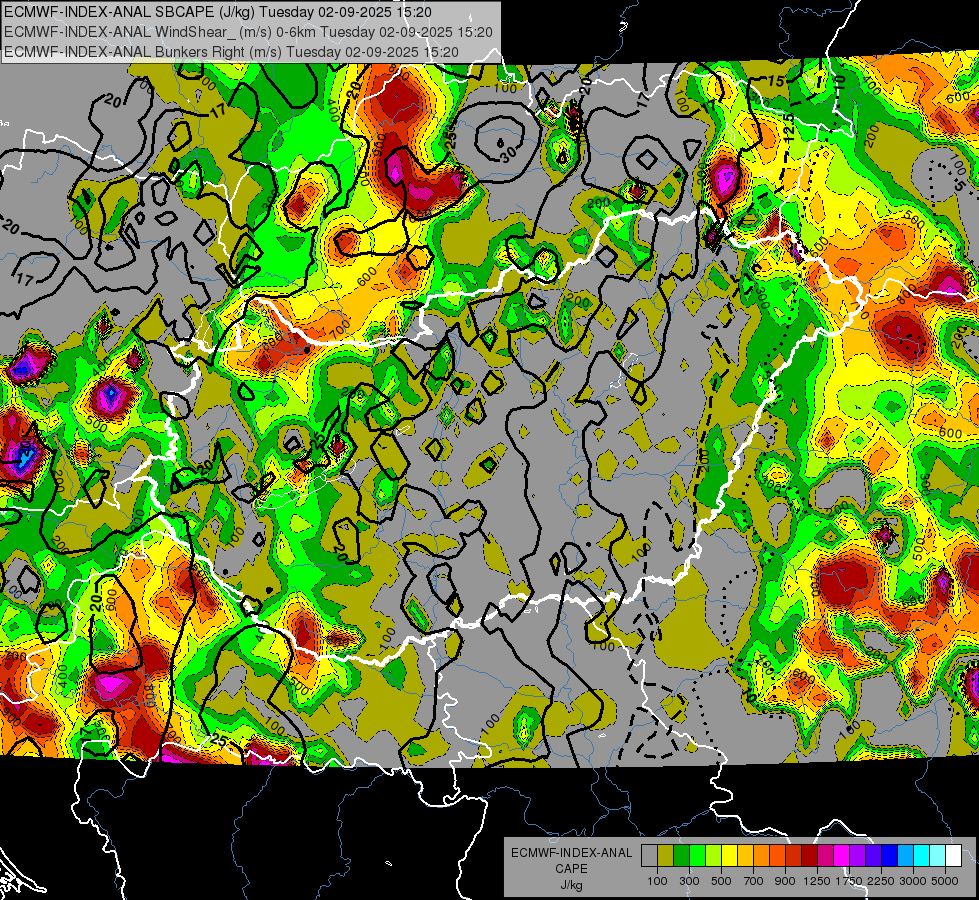Screen dimensions: 979x900
Task: Select the dark green legend swatch before 300
Action: point(681,856)
